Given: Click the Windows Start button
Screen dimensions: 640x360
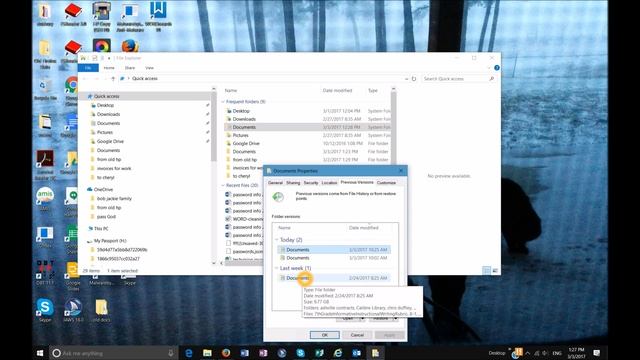Looking at the screenshot, I should (40, 353).
